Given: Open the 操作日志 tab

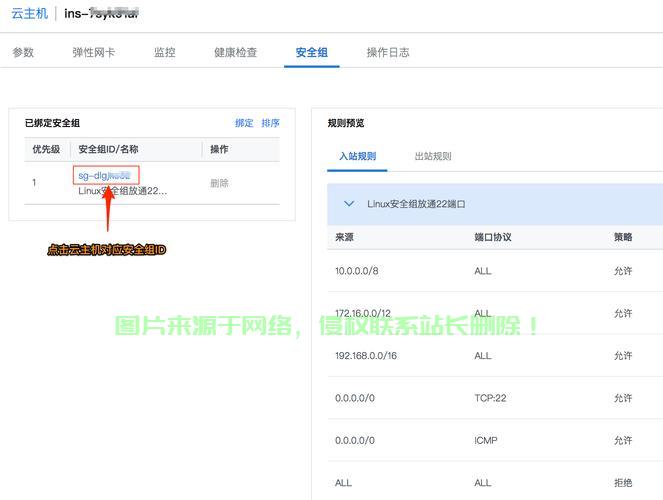Looking at the screenshot, I should (x=388, y=52).
